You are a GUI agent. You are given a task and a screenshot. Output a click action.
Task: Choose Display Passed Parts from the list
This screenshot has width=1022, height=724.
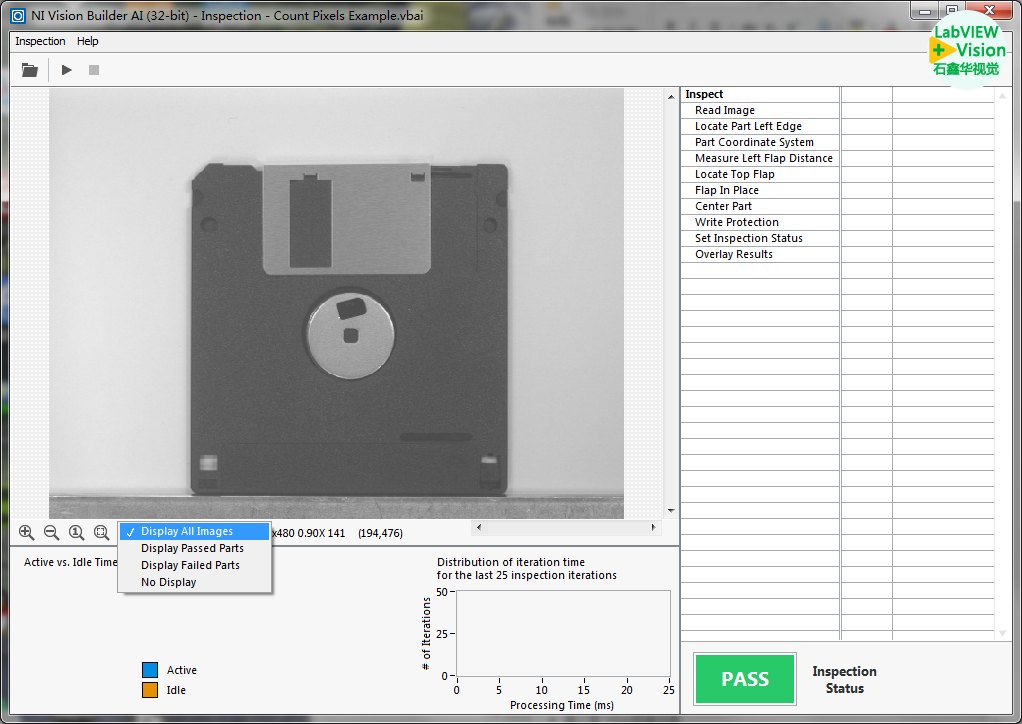click(192, 548)
